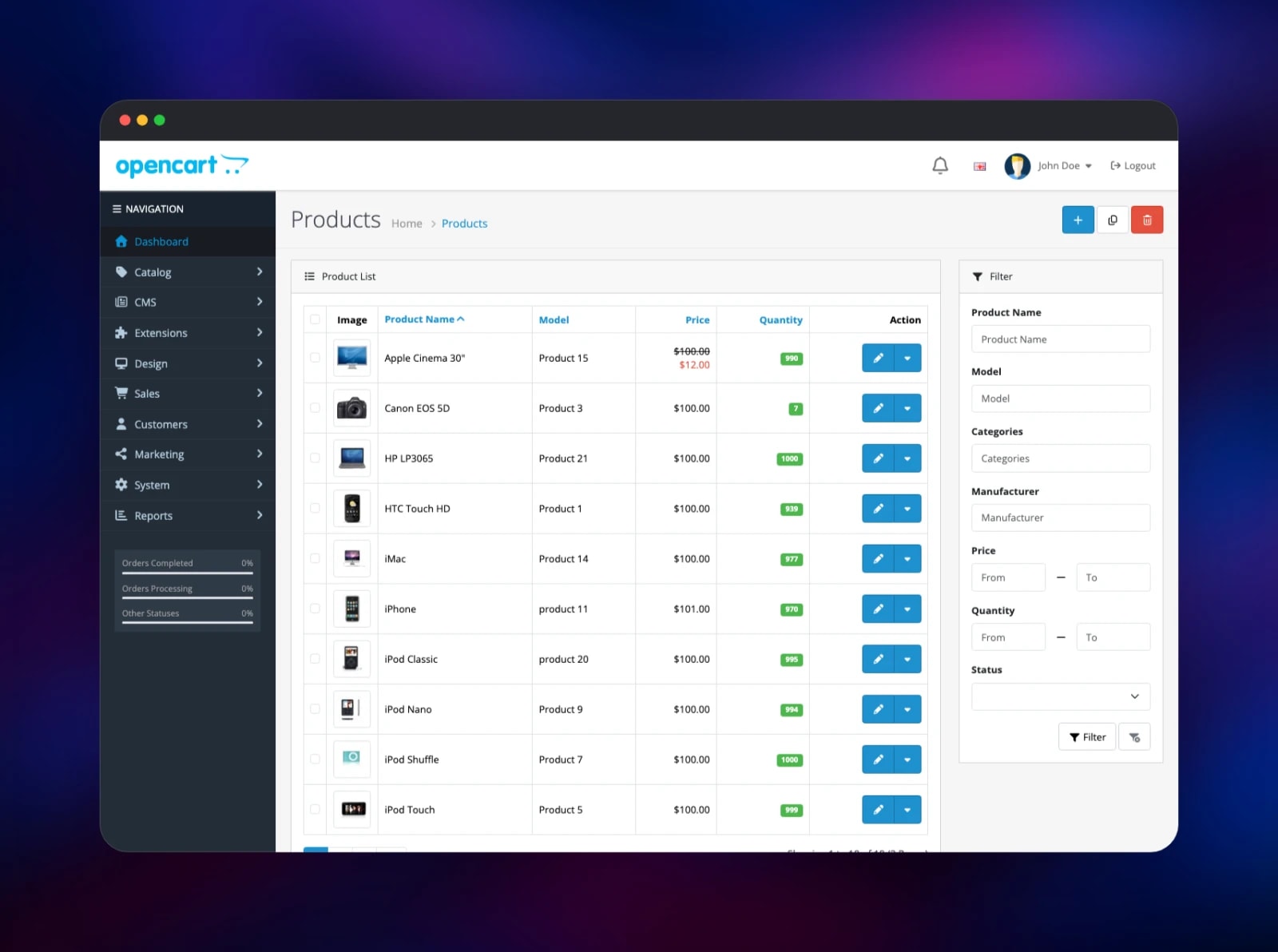
Task: Check the HTC Touch HD row checkbox
Action: pos(315,509)
